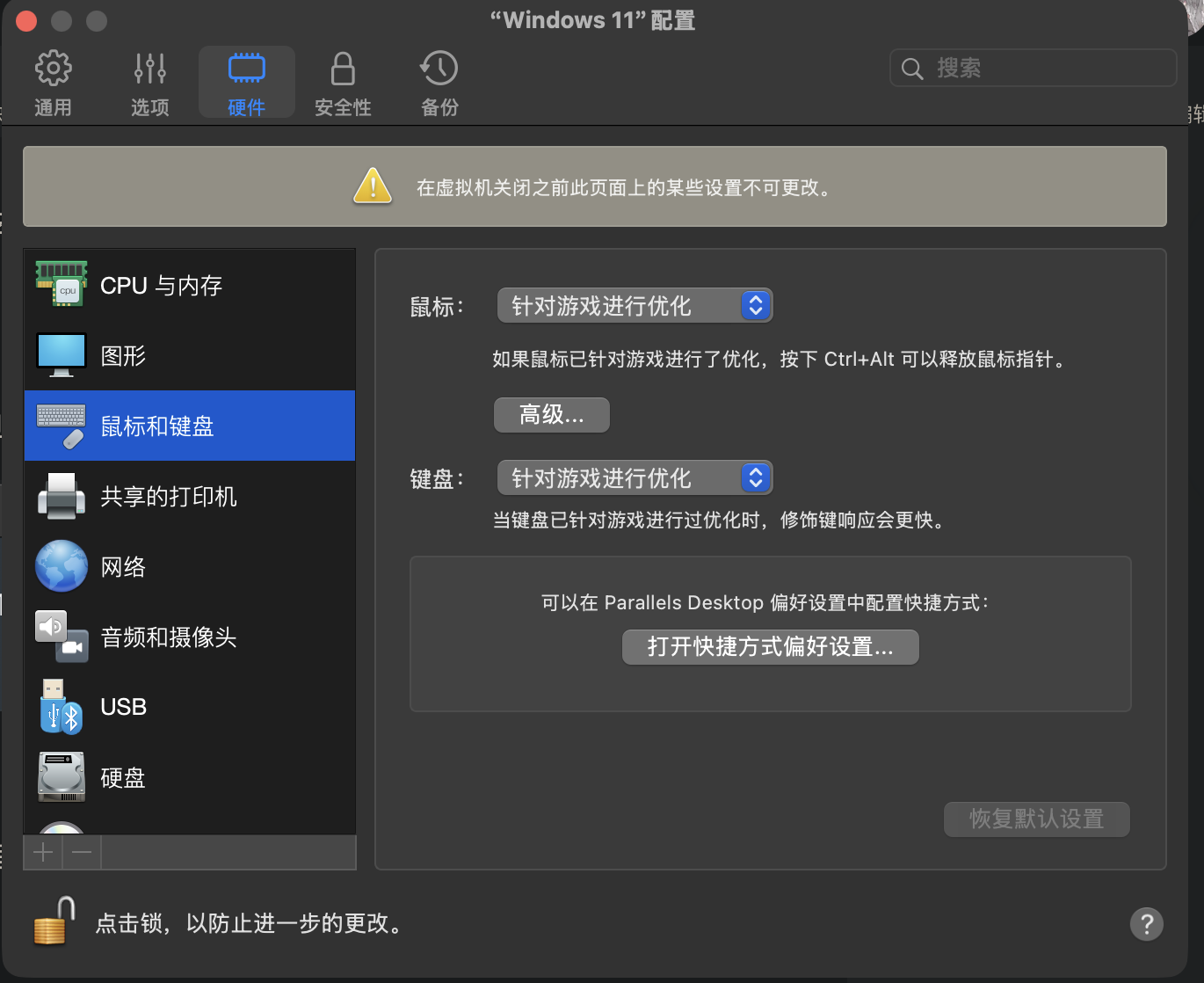This screenshot has height=983, width=1204.
Task: Click the padlock icon to prevent changes
Action: [54, 921]
